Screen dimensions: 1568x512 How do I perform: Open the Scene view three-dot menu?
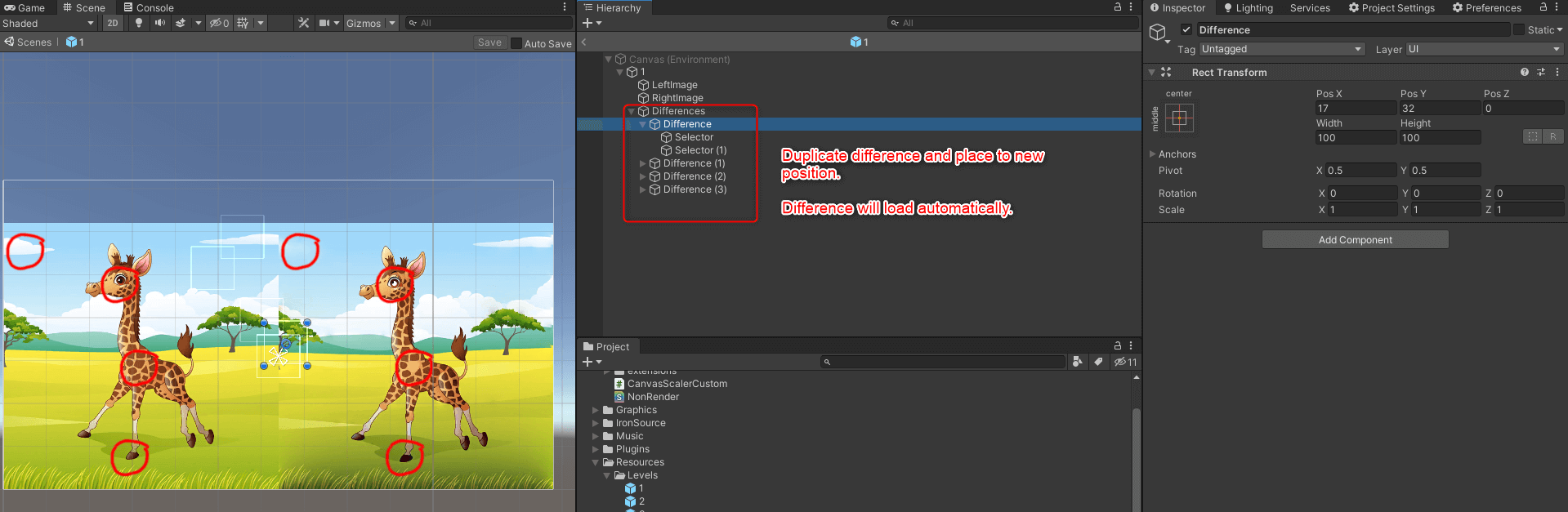point(565,7)
